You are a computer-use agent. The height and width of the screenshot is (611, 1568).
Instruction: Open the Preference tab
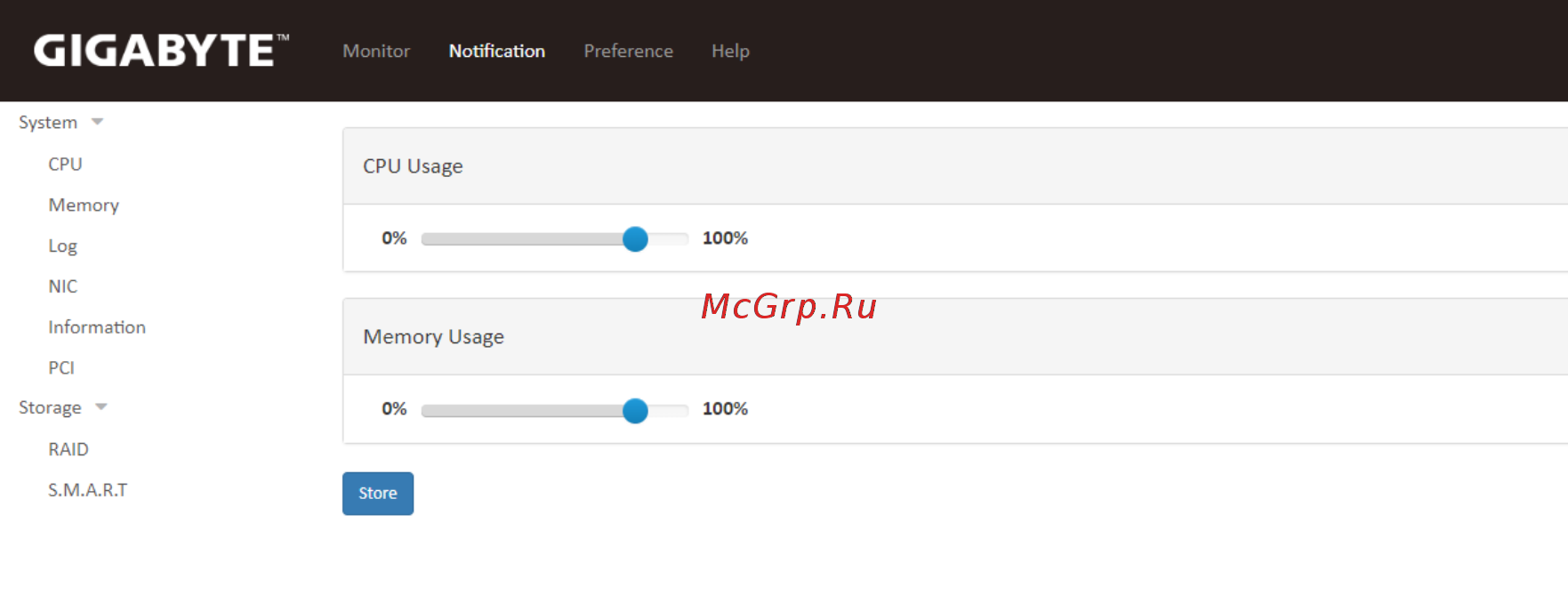coord(628,52)
